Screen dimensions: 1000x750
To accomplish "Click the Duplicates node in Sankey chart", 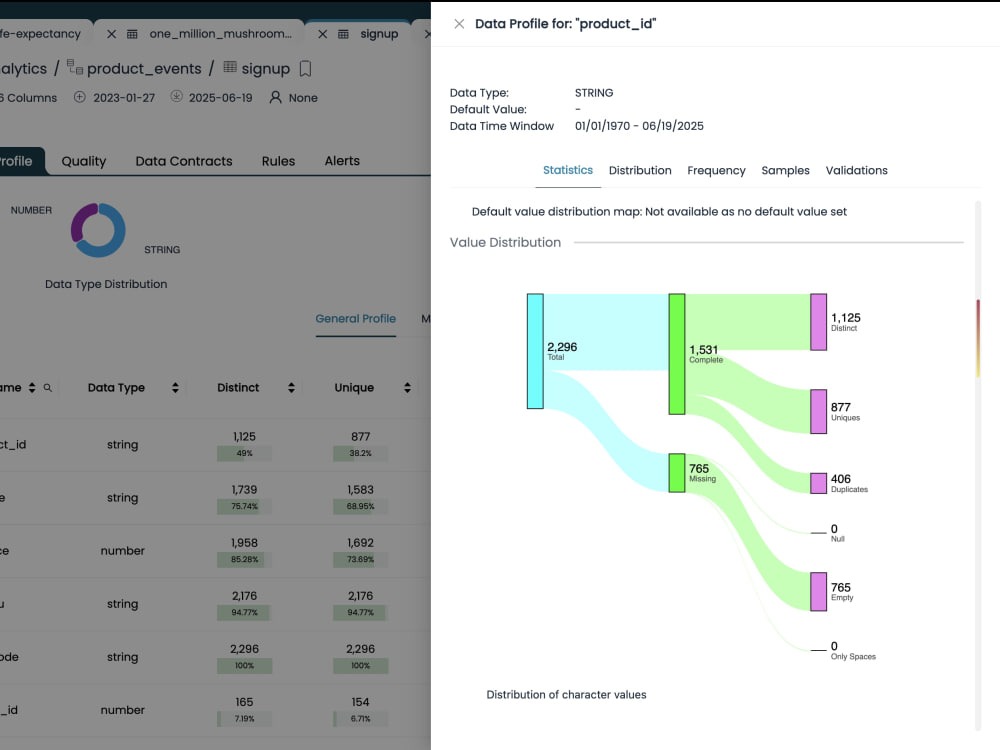I will pos(818,483).
